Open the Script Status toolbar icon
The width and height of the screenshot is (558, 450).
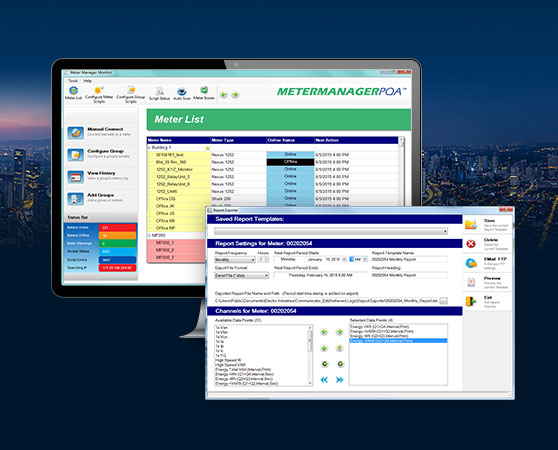(x=159, y=94)
